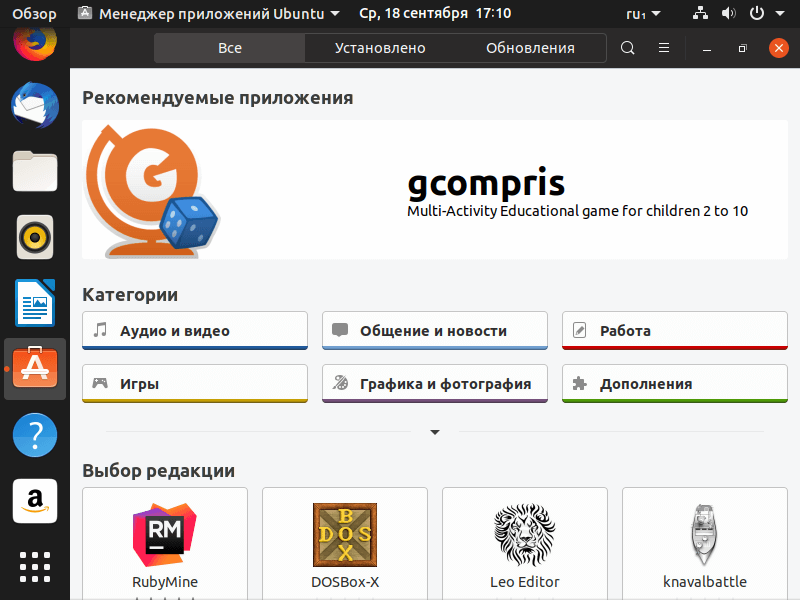The width and height of the screenshot is (800, 600).
Task: Click the knavalbattle name label
Action: pos(705,582)
